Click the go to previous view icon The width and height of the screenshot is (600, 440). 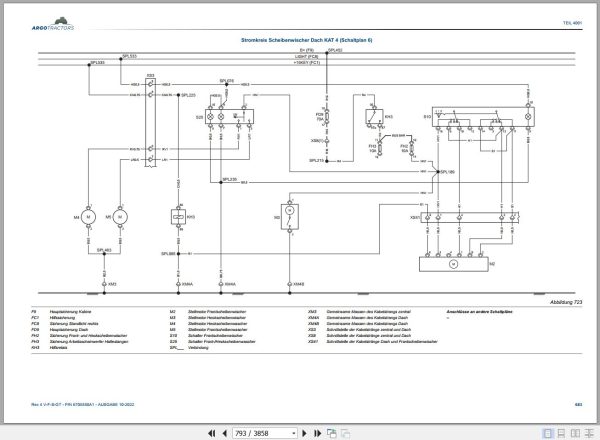pyautogui.click(x=331, y=433)
